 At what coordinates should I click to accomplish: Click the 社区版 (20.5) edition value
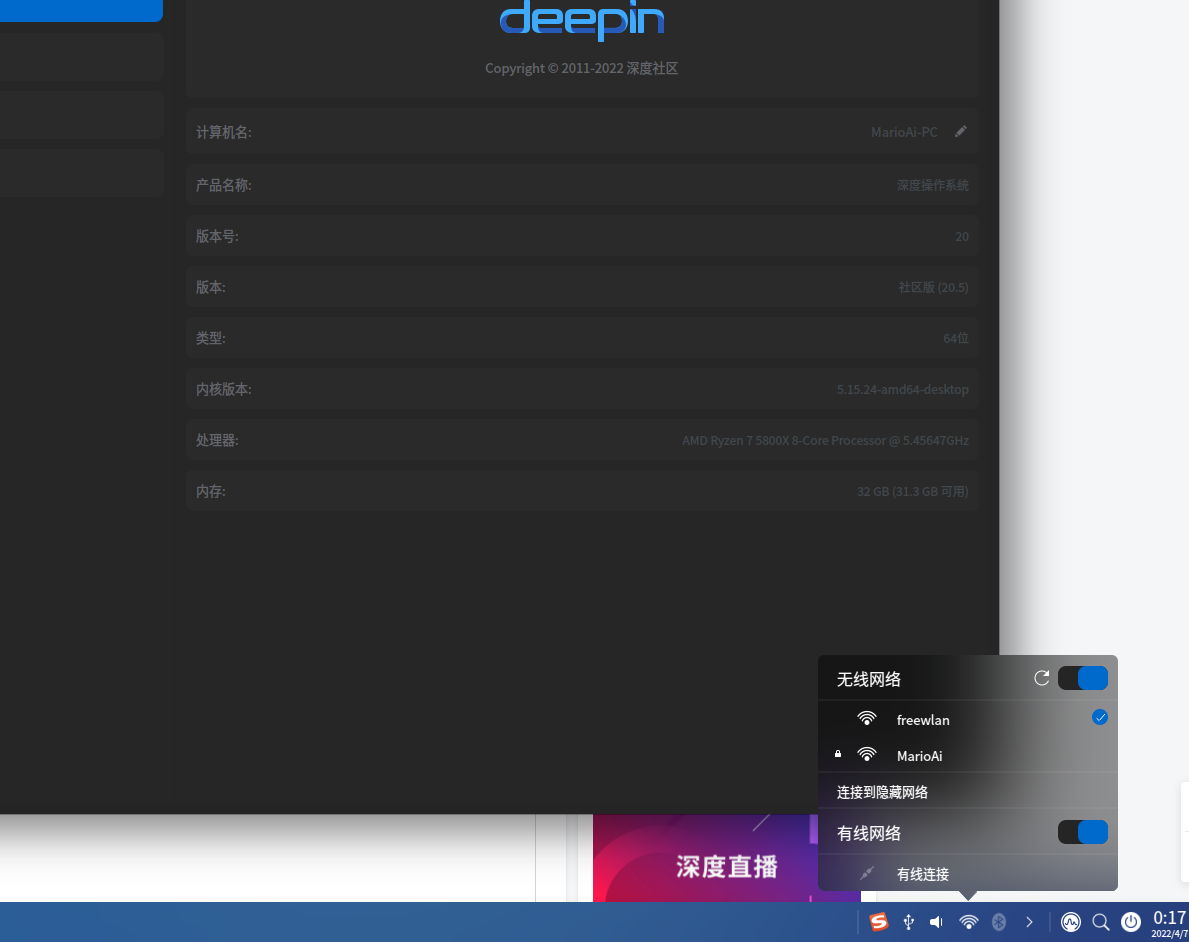(933, 287)
